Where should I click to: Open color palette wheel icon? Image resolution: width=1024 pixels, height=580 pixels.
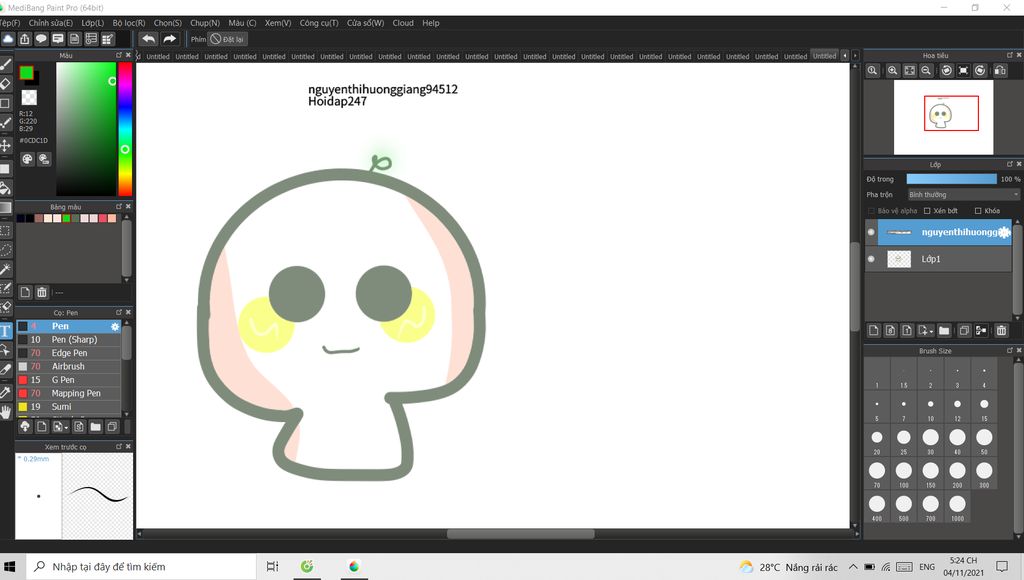pyautogui.click(x=27, y=159)
